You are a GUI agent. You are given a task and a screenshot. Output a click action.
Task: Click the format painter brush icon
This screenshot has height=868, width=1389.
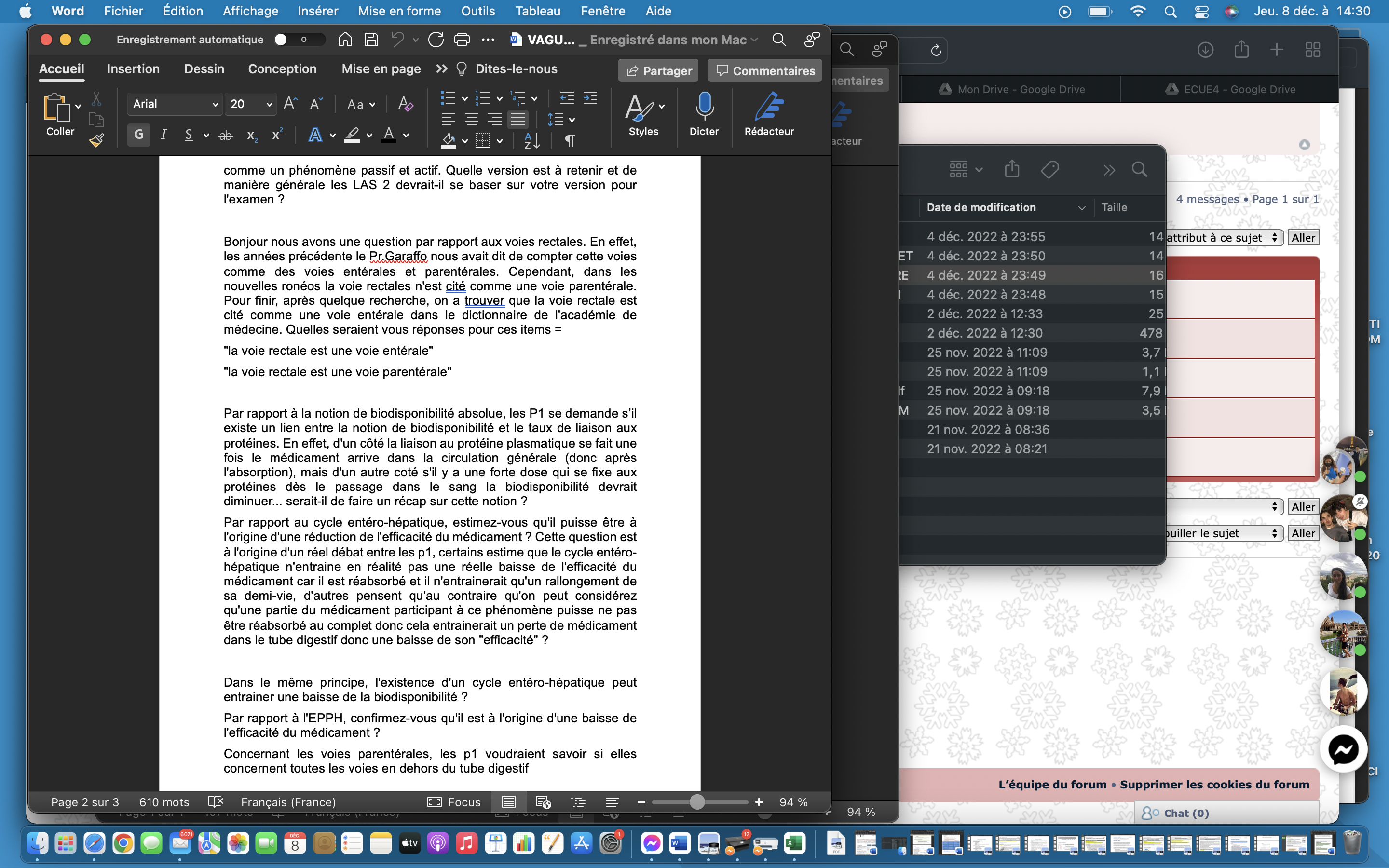[x=96, y=140]
